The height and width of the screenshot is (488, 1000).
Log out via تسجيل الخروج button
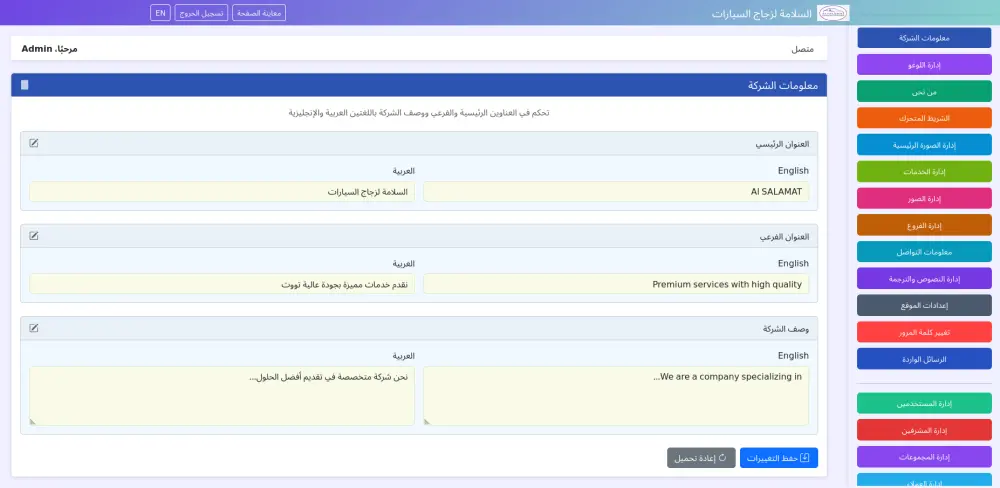click(x=201, y=13)
